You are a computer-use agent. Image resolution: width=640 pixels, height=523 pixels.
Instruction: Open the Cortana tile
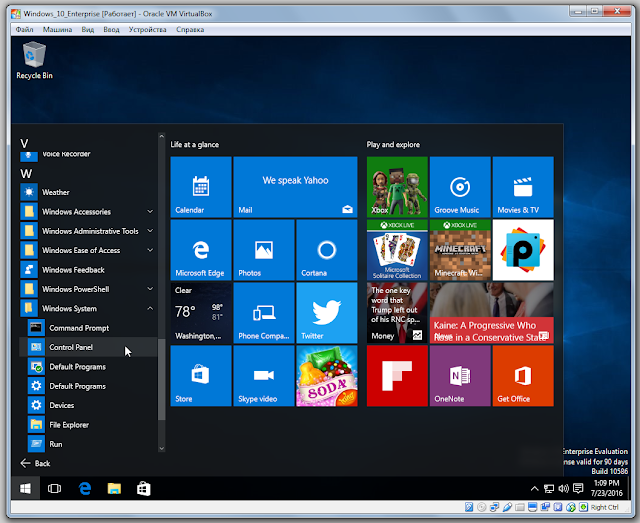(x=327, y=250)
